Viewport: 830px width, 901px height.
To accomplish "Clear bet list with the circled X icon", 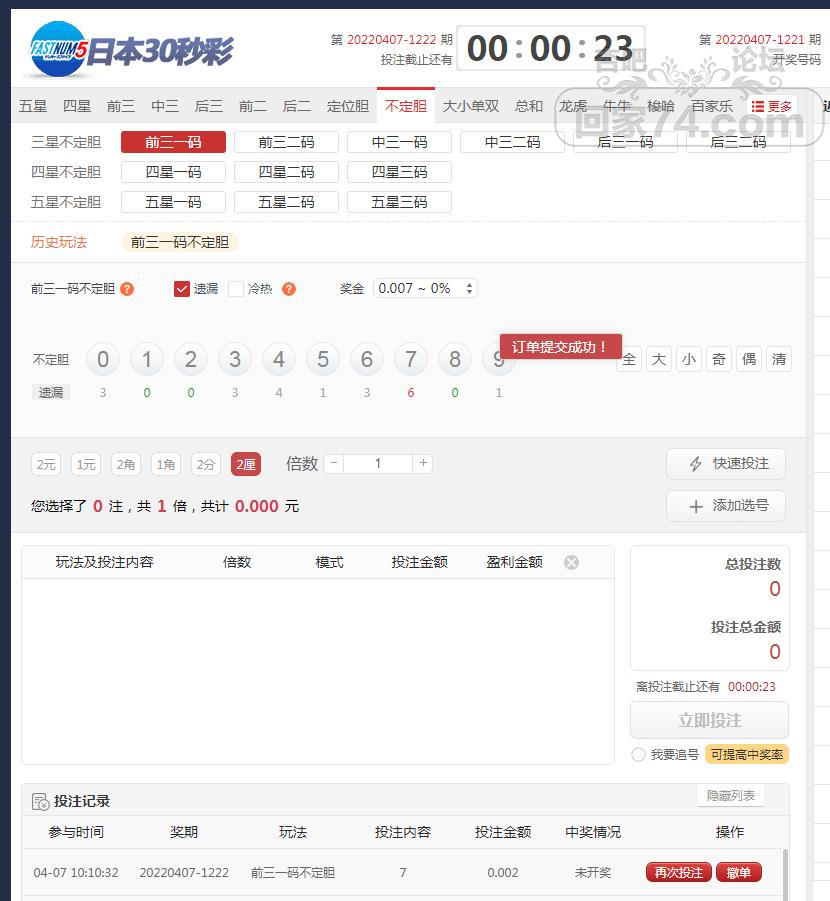I will (x=571, y=563).
